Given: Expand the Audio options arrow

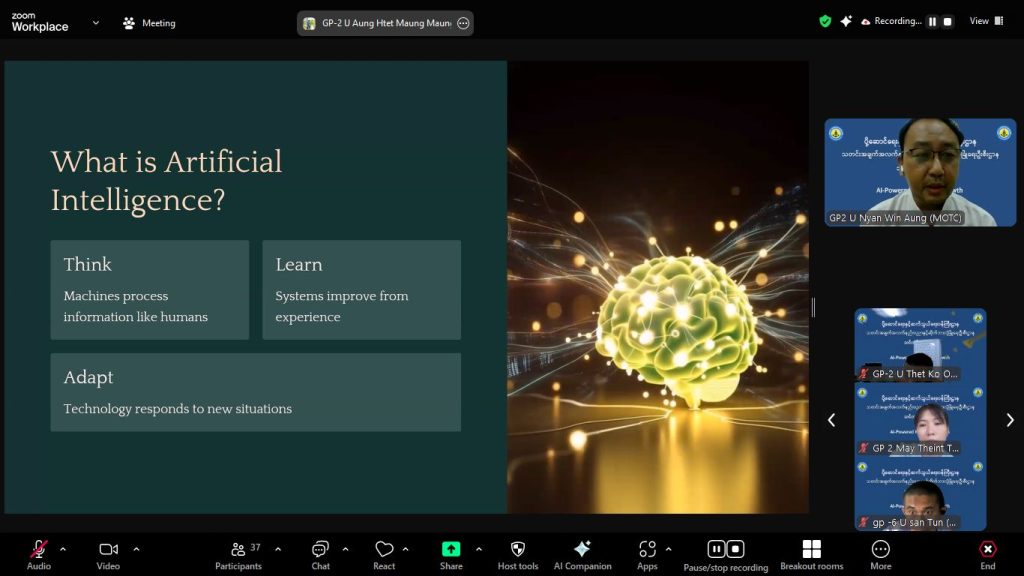Looking at the screenshot, I should (x=63, y=548).
